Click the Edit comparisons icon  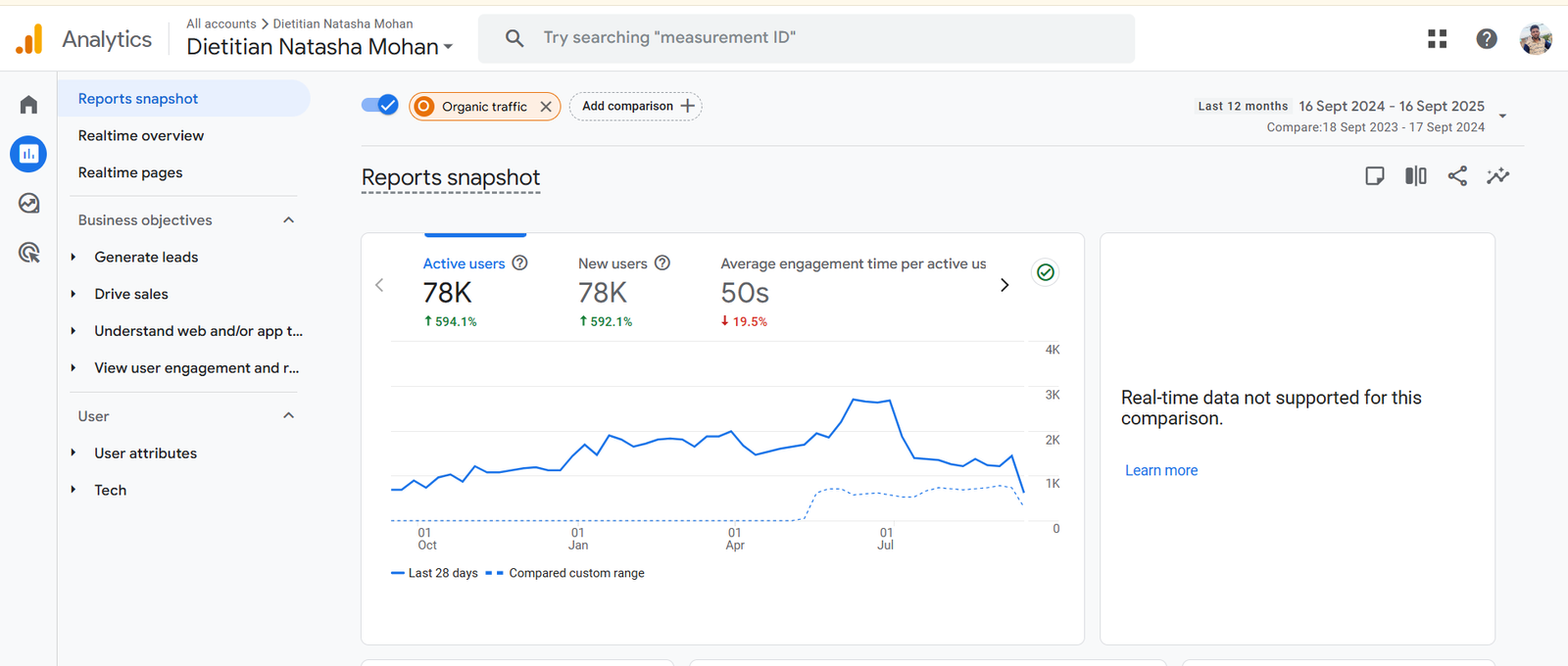(1415, 176)
